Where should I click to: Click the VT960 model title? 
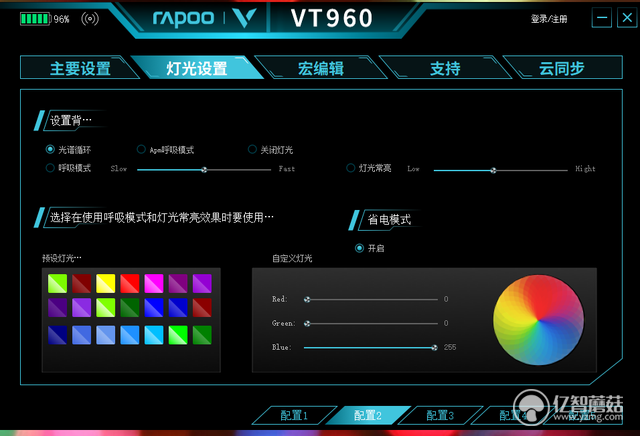click(332, 18)
